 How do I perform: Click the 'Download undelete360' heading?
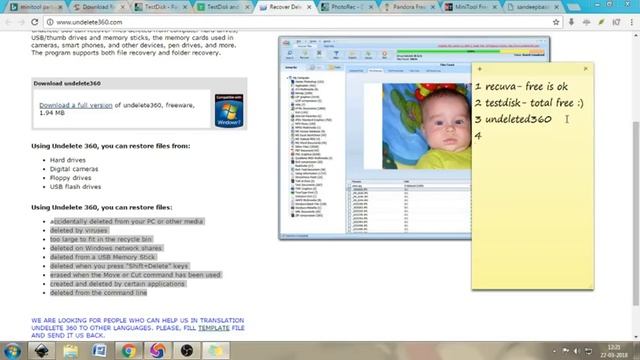coord(67,83)
